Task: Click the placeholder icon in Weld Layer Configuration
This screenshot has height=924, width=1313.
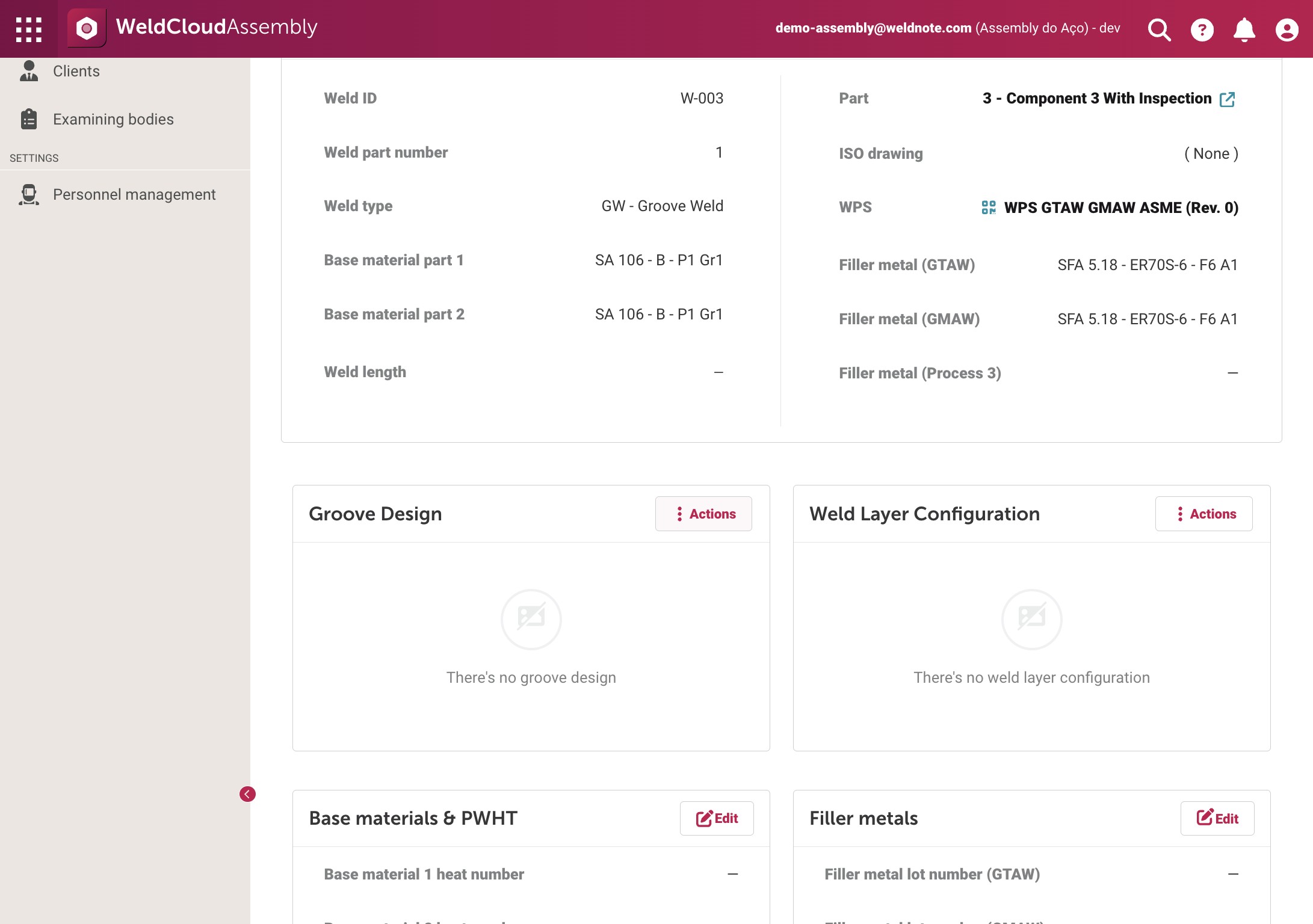Action: (x=1032, y=619)
